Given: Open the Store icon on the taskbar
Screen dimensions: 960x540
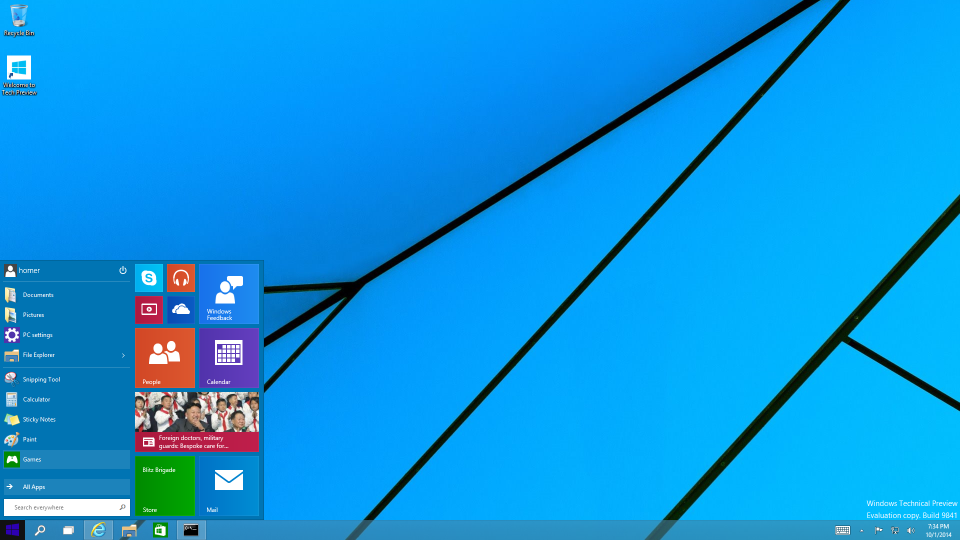Looking at the screenshot, I should 160,530.
